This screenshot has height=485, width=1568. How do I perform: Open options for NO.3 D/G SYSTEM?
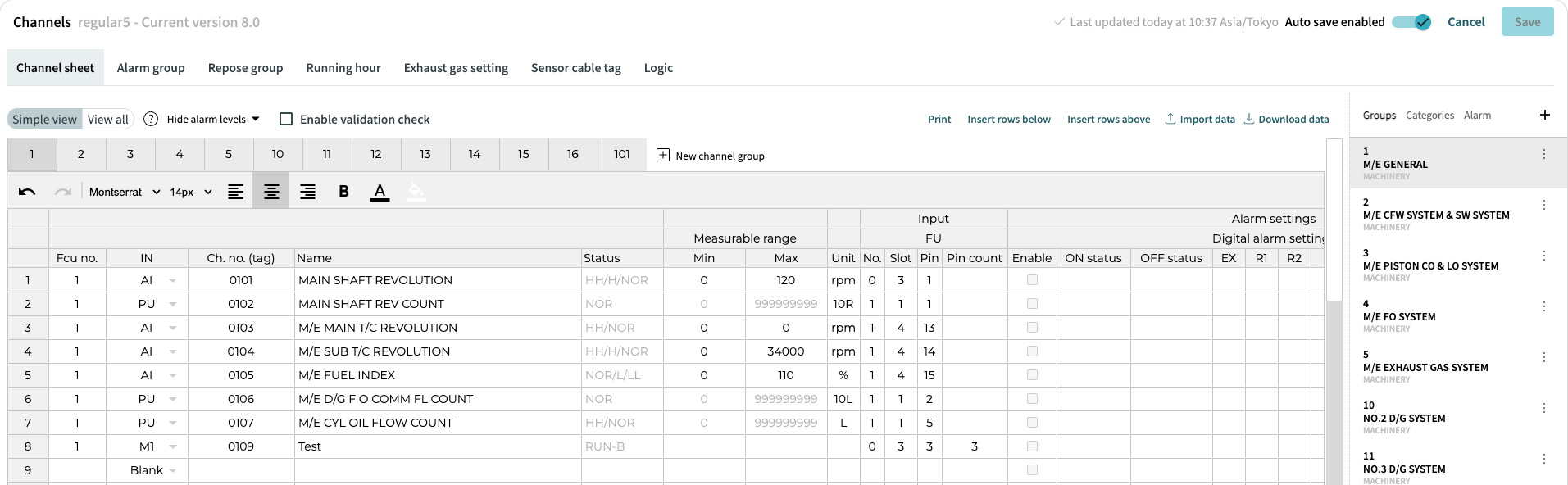1544,459
